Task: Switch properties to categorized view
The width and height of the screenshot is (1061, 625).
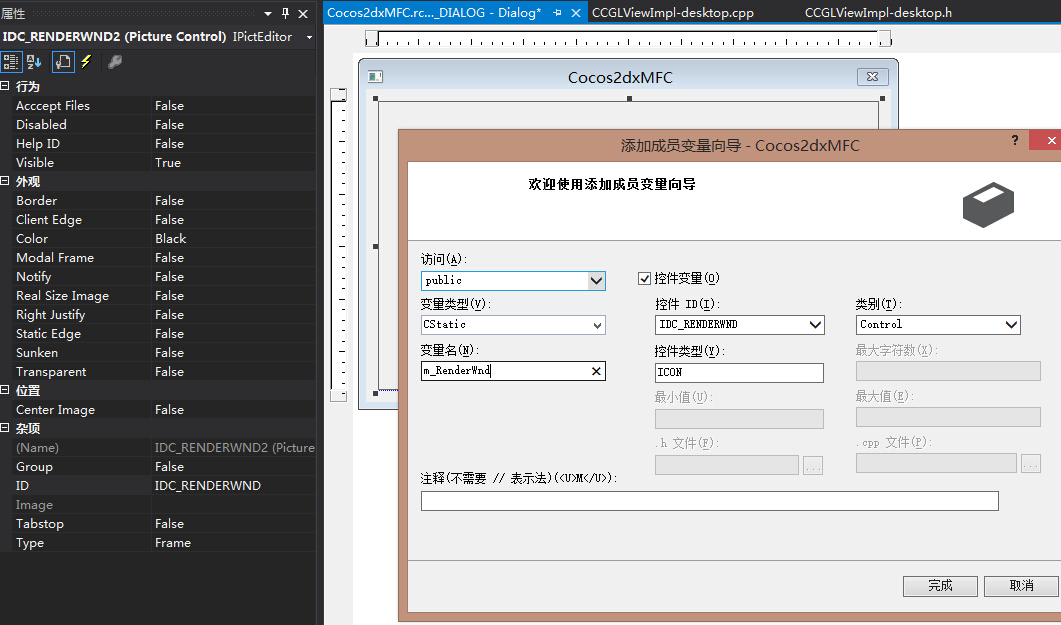Action: point(11,62)
